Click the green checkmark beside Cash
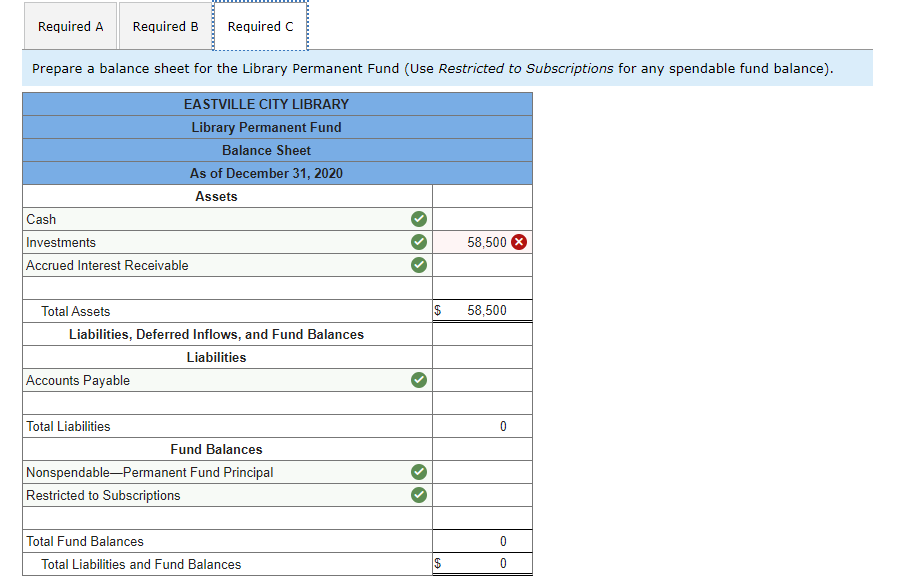 tap(418, 218)
